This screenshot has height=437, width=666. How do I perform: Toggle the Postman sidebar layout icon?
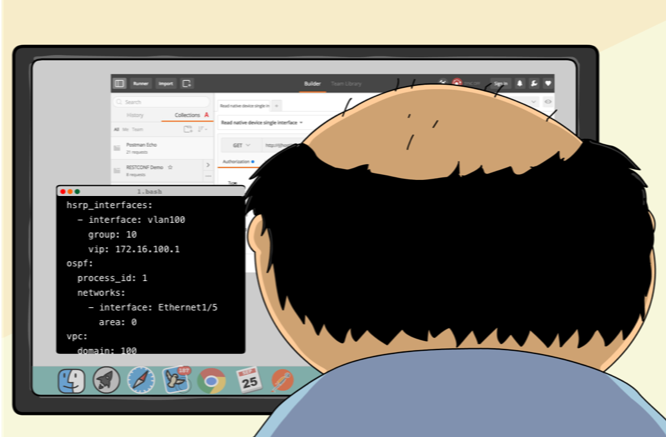tap(120, 84)
